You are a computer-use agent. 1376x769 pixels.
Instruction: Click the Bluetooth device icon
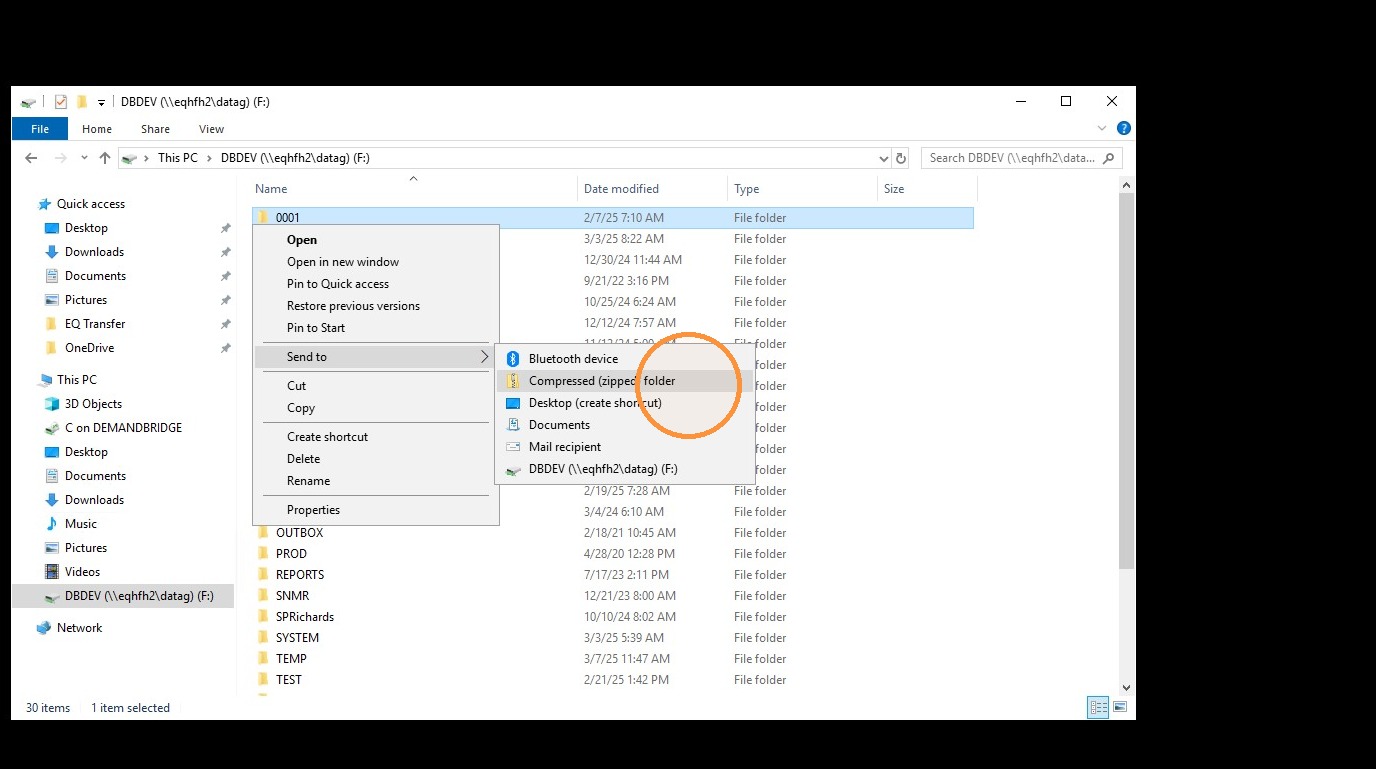pos(513,359)
